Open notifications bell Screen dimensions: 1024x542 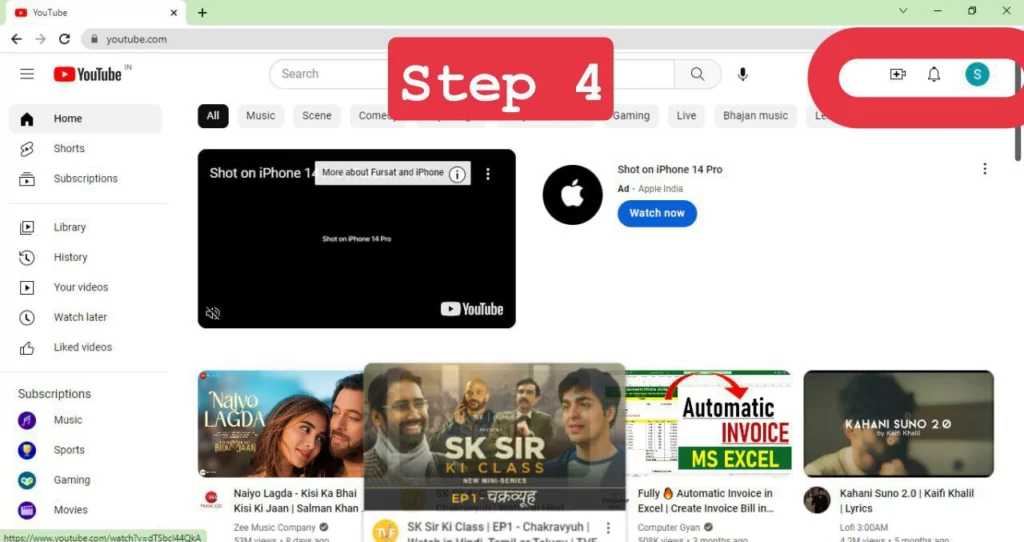click(934, 74)
